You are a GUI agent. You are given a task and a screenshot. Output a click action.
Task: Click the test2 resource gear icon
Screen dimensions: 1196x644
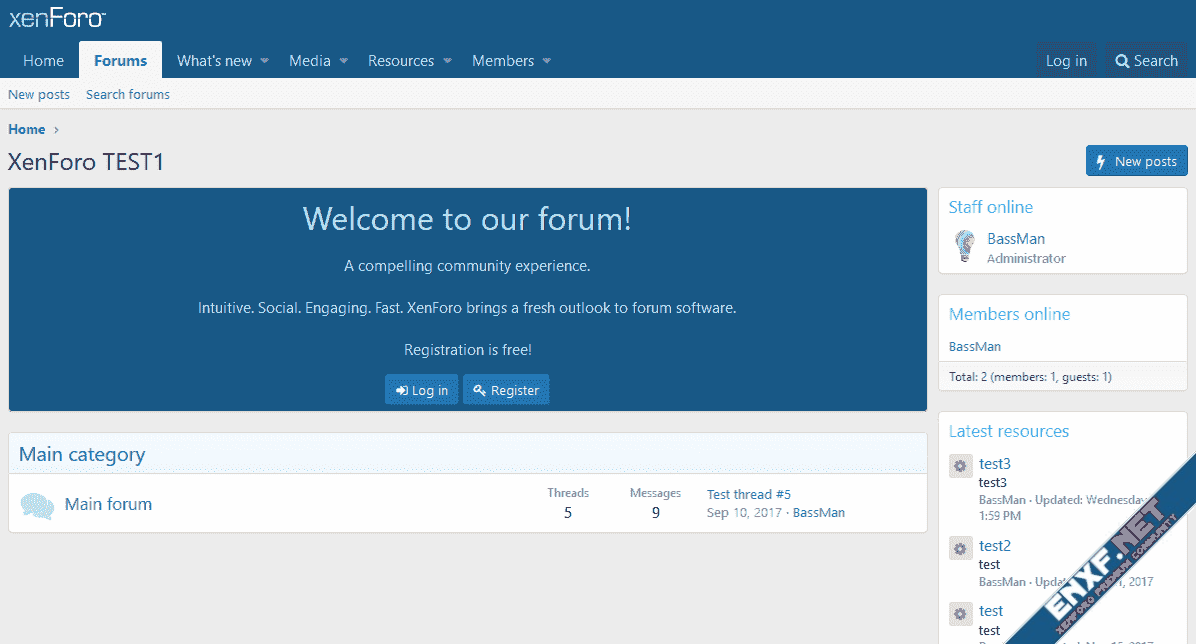pos(960,548)
